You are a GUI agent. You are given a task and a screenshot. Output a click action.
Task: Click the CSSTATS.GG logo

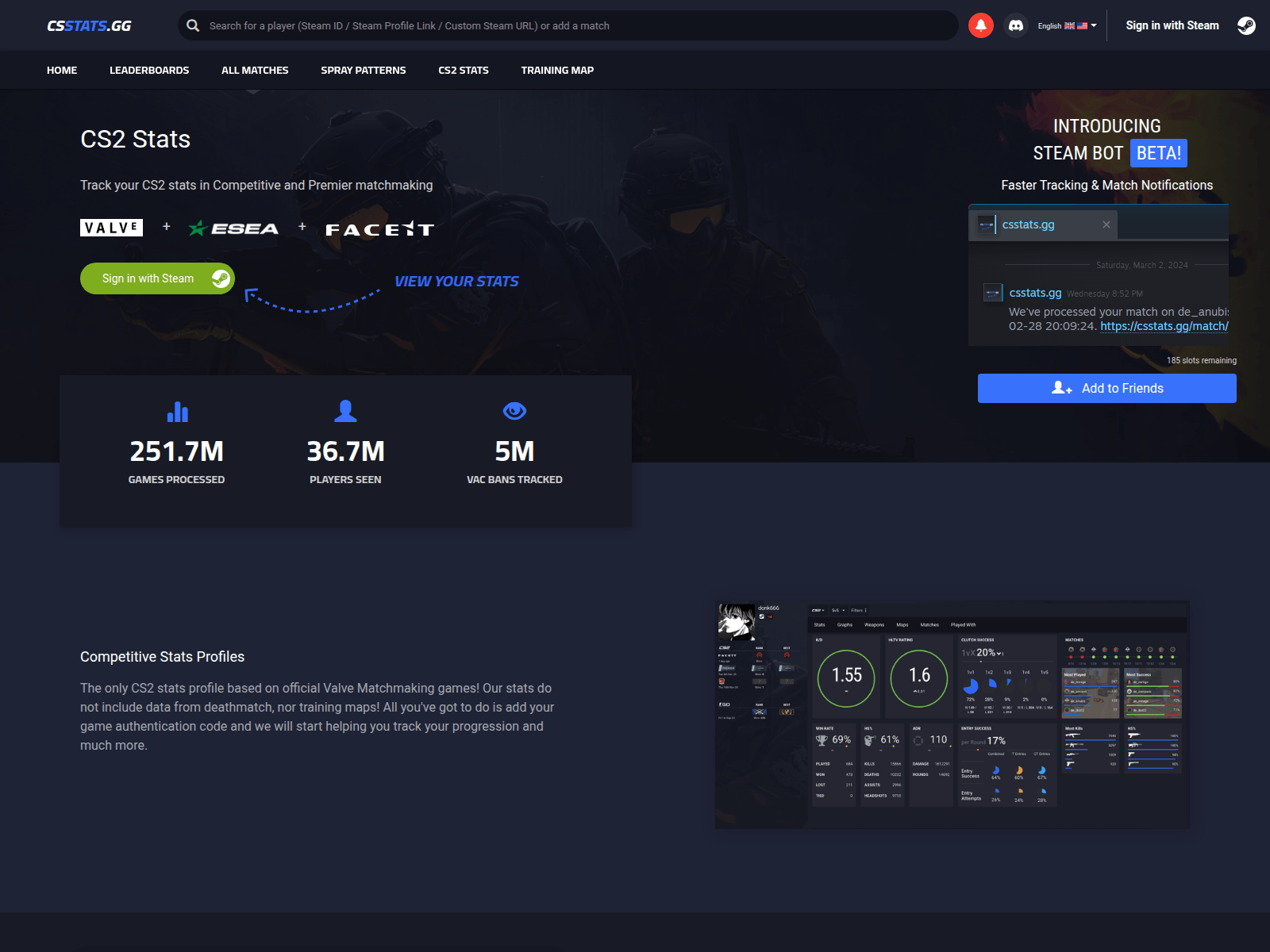click(x=89, y=25)
